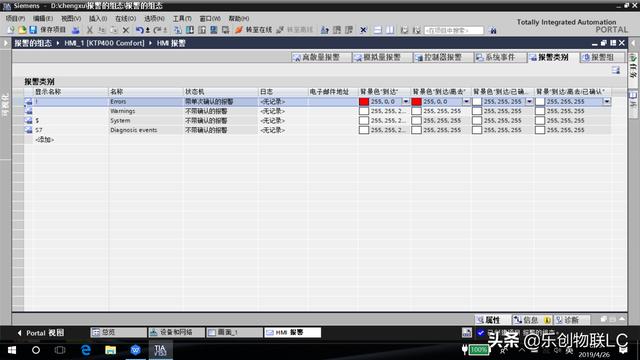
Task: Expand the right-side task card arrow
Action: tap(633, 43)
